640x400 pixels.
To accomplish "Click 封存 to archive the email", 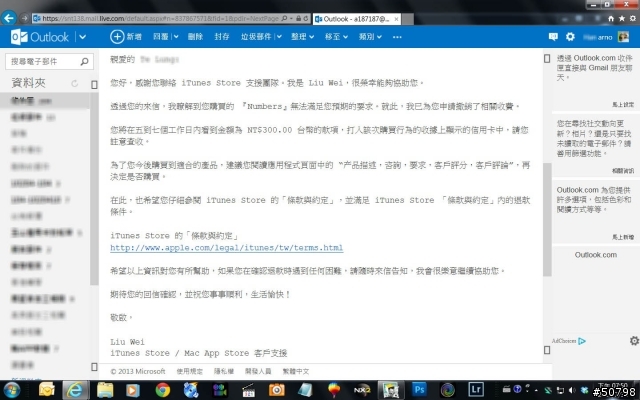I will pos(222,37).
